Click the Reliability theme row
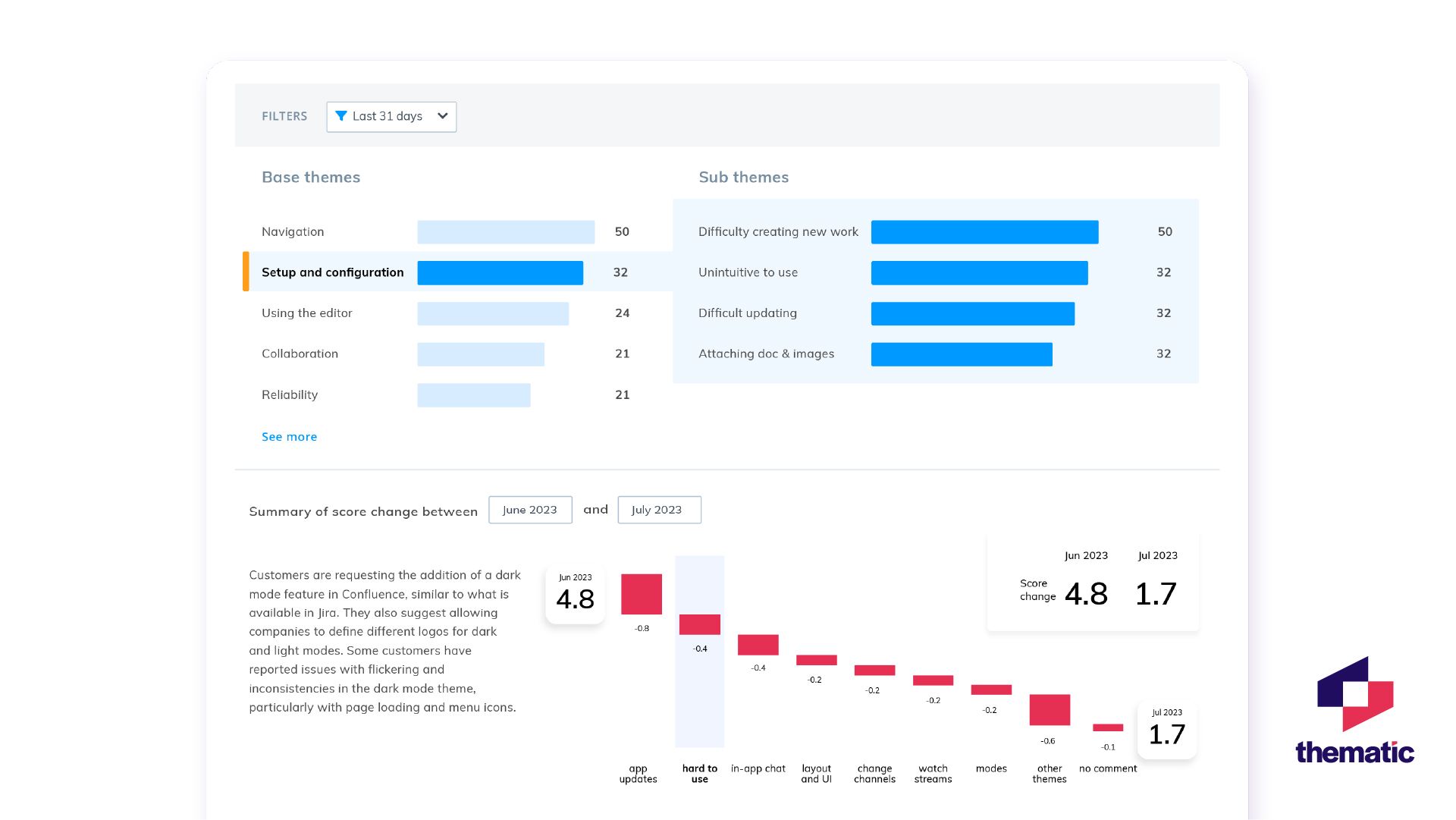This screenshot has width=1456, height=820. (290, 395)
